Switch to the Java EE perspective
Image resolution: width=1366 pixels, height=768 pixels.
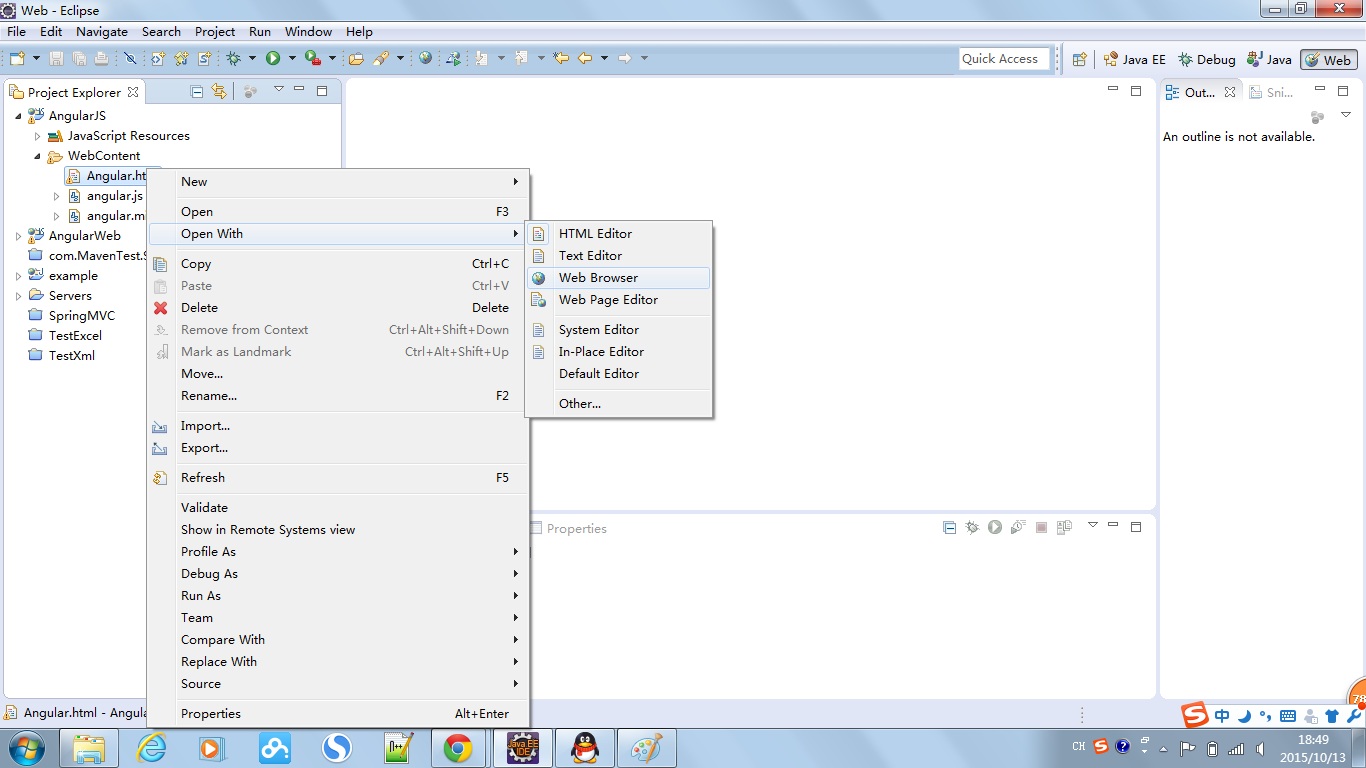pos(1135,60)
